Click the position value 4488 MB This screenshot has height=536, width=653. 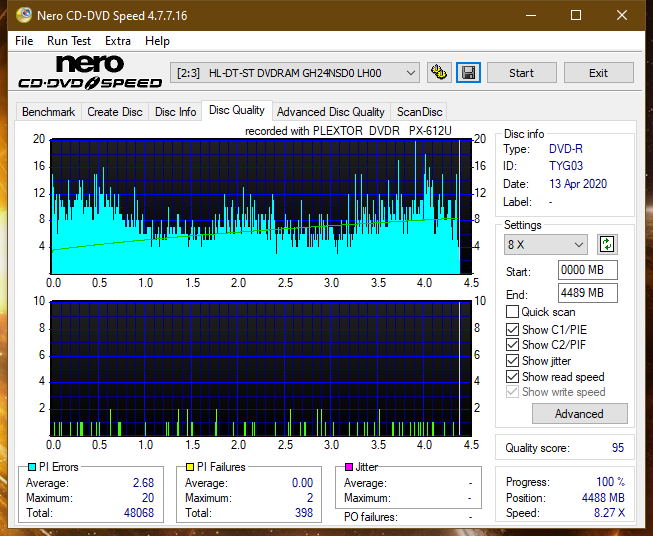click(x=603, y=498)
